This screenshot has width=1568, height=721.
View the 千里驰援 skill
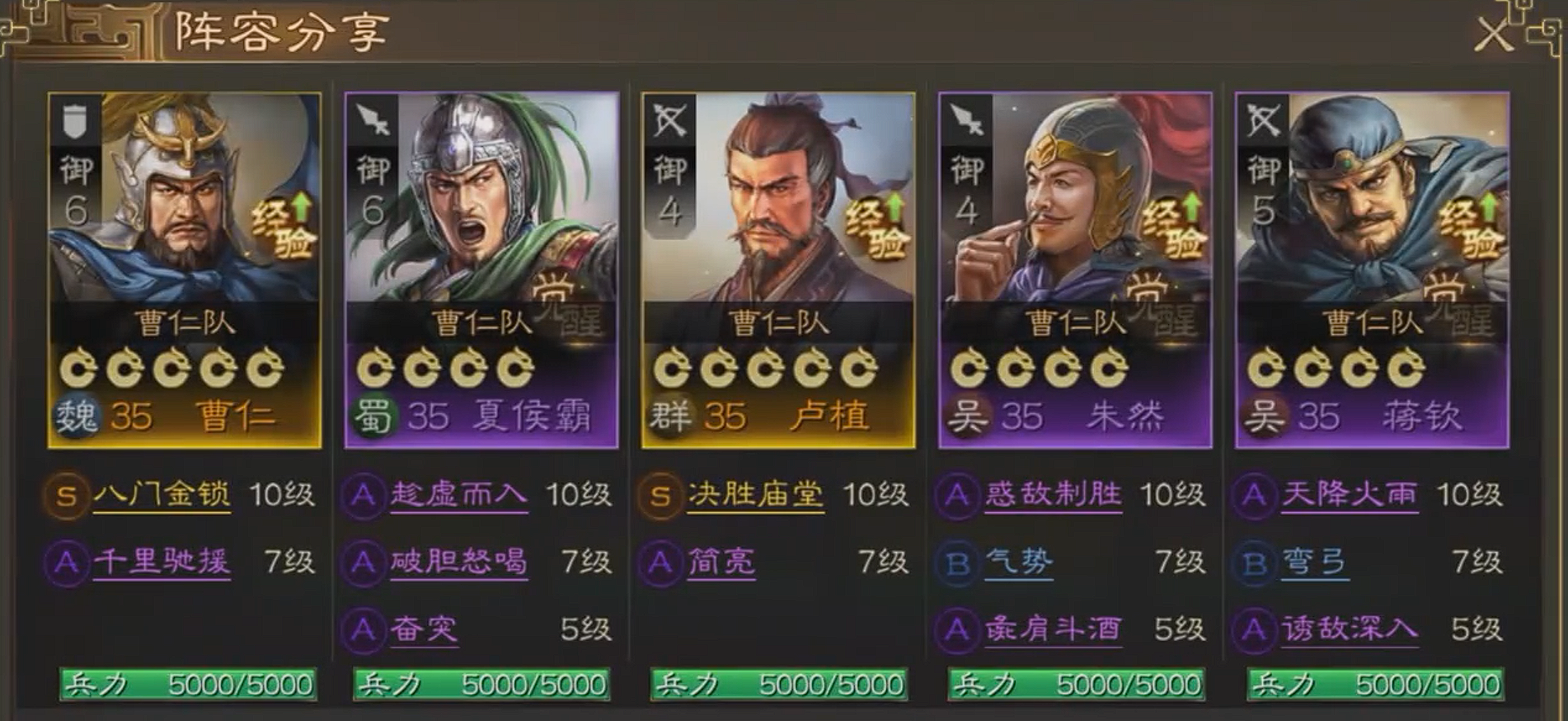(162, 563)
